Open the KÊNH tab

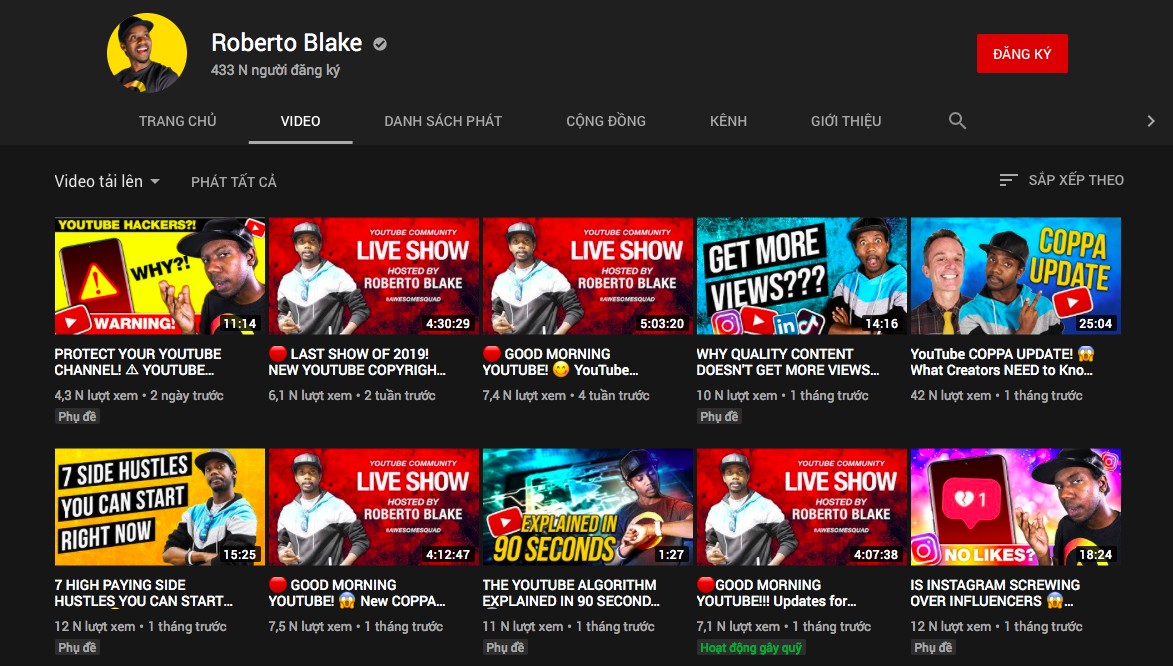point(729,121)
